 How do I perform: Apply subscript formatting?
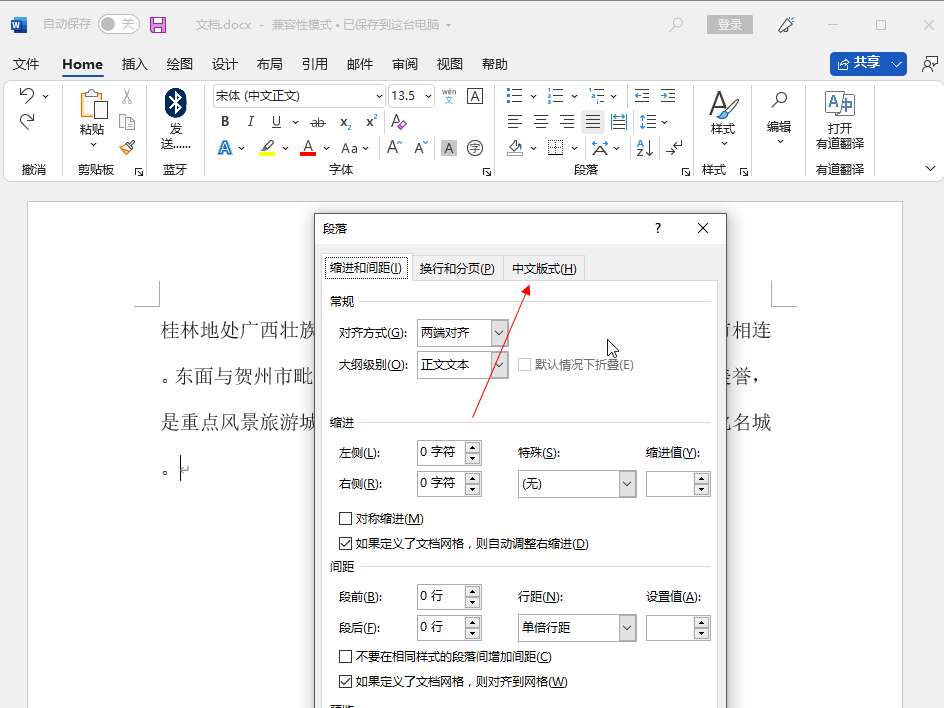click(345, 122)
